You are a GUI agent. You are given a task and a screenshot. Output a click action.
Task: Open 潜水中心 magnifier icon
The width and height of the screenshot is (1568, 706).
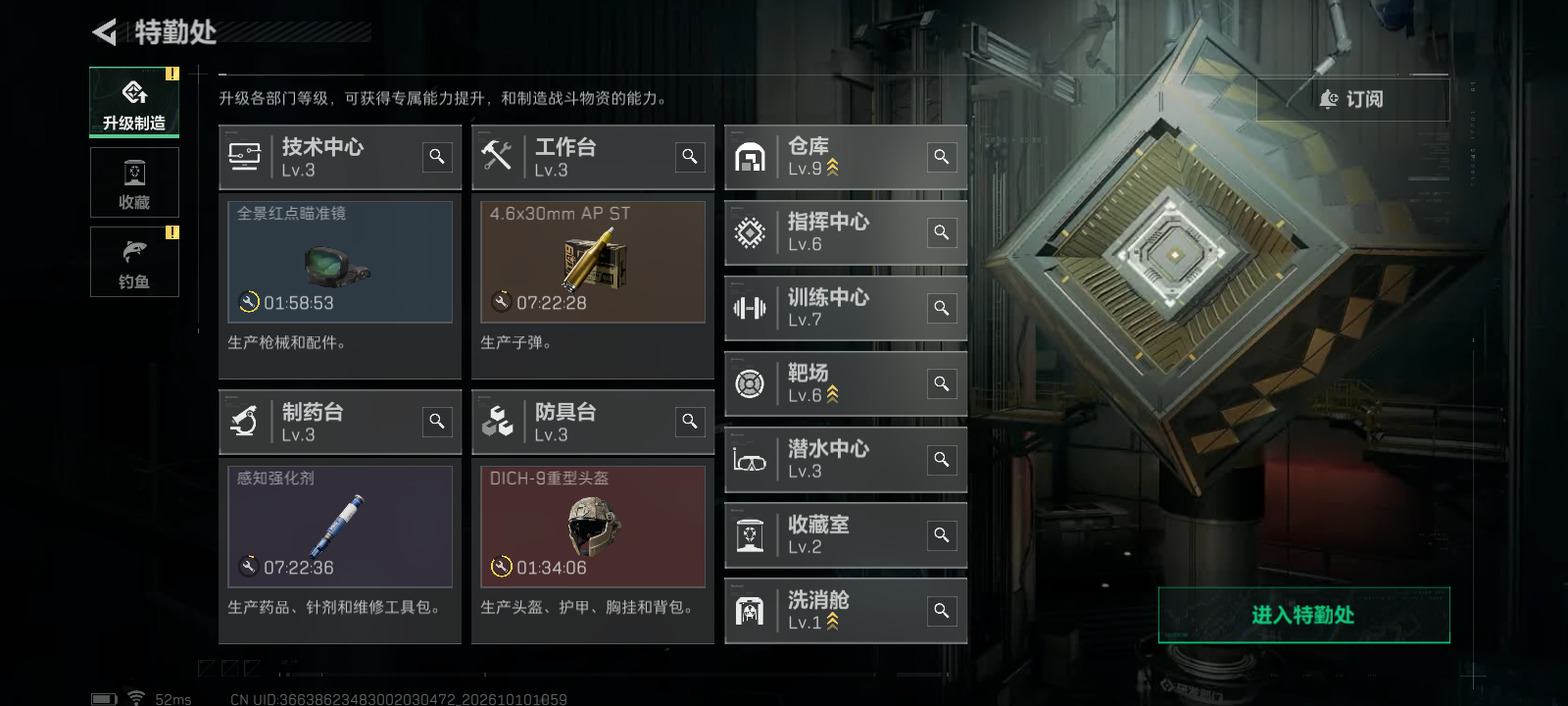(942, 459)
